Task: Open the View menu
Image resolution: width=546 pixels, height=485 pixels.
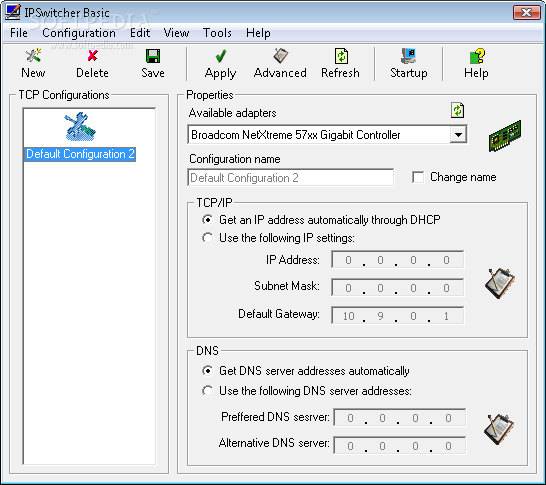Action: click(177, 33)
